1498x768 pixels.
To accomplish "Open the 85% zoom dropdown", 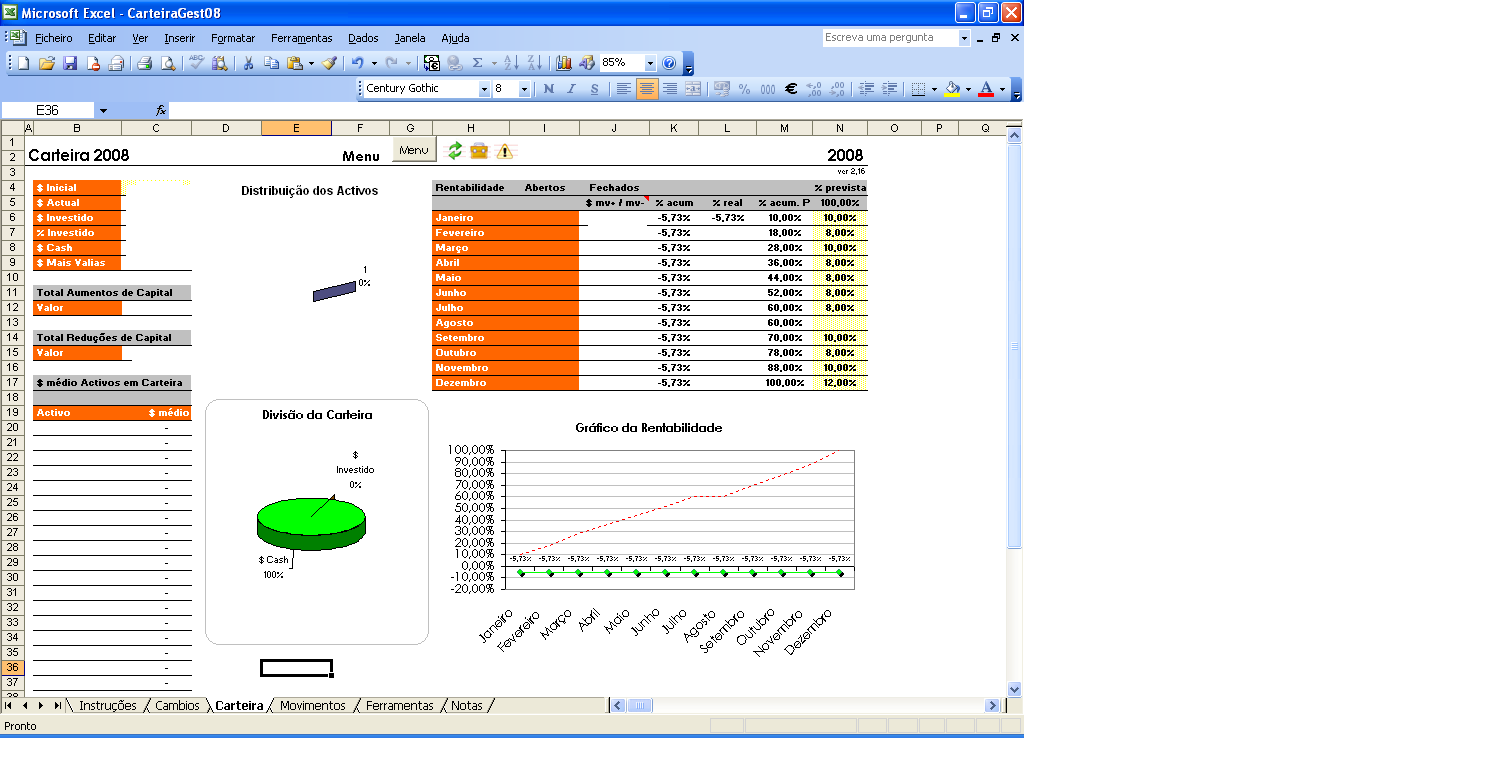I will (651, 63).
